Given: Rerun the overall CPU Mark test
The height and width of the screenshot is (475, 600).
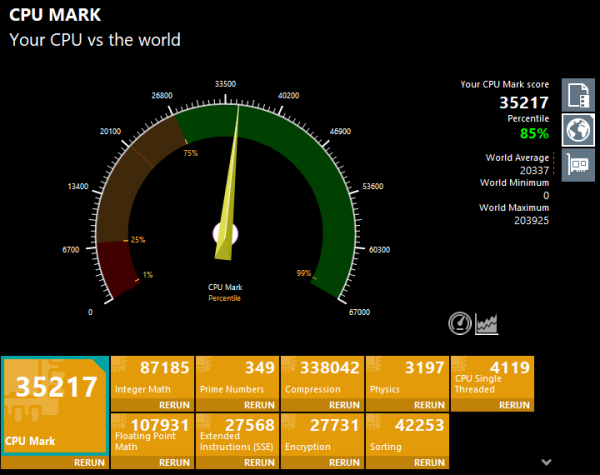Looking at the screenshot, I should click(89, 463).
